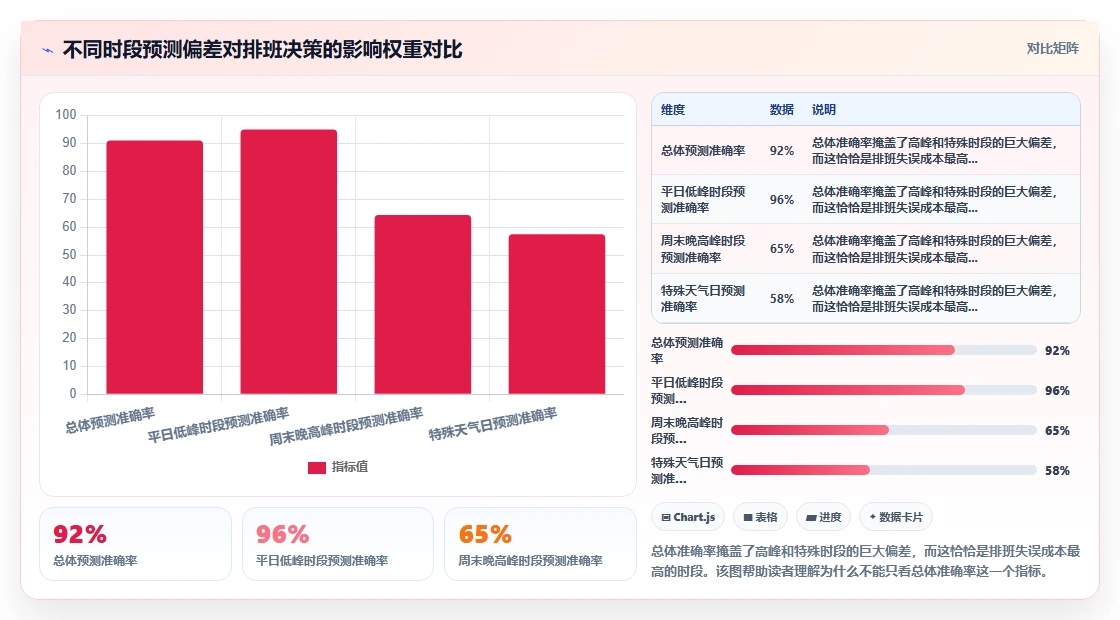This screenshot has height=620, width=1120.
Task: Click the 数据 column header
Action: (781, 110)
